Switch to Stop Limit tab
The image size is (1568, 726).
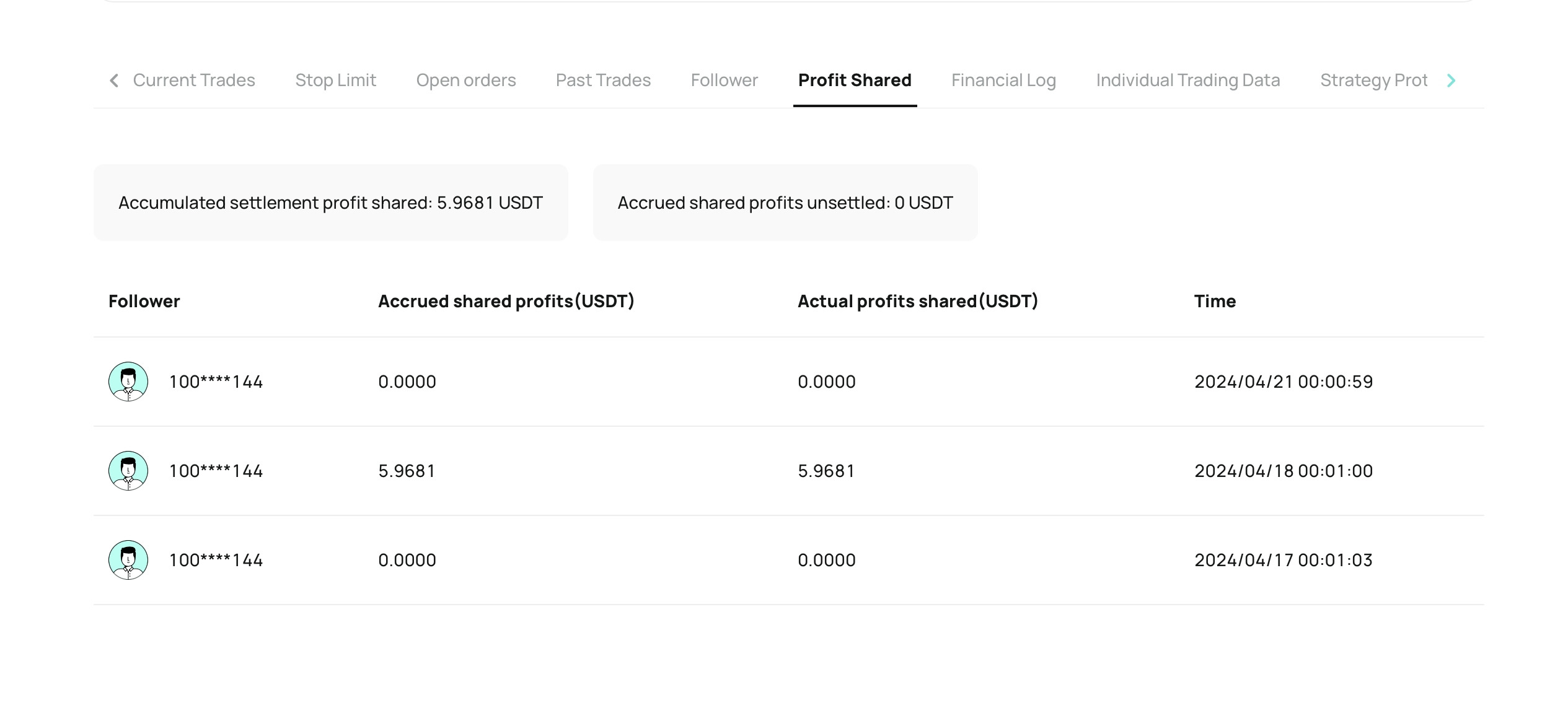point(335,80)
